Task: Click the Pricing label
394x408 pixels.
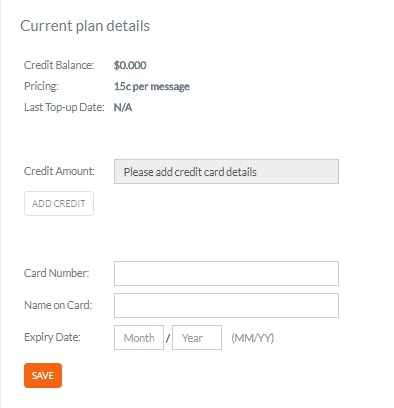Action: tap(41, 86)
